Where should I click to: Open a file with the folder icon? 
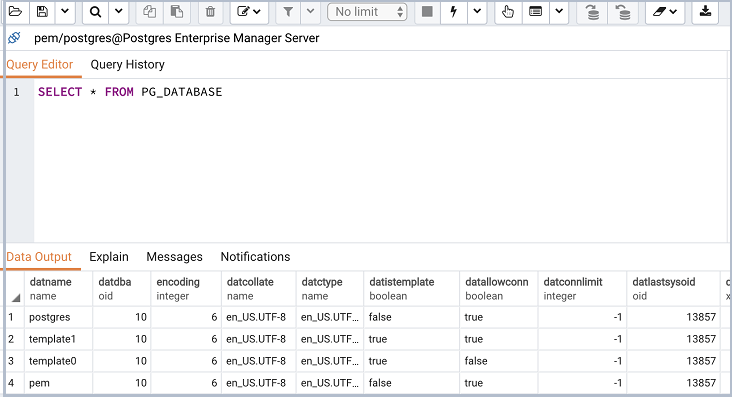pyautogui.click(x=15, y=12)
